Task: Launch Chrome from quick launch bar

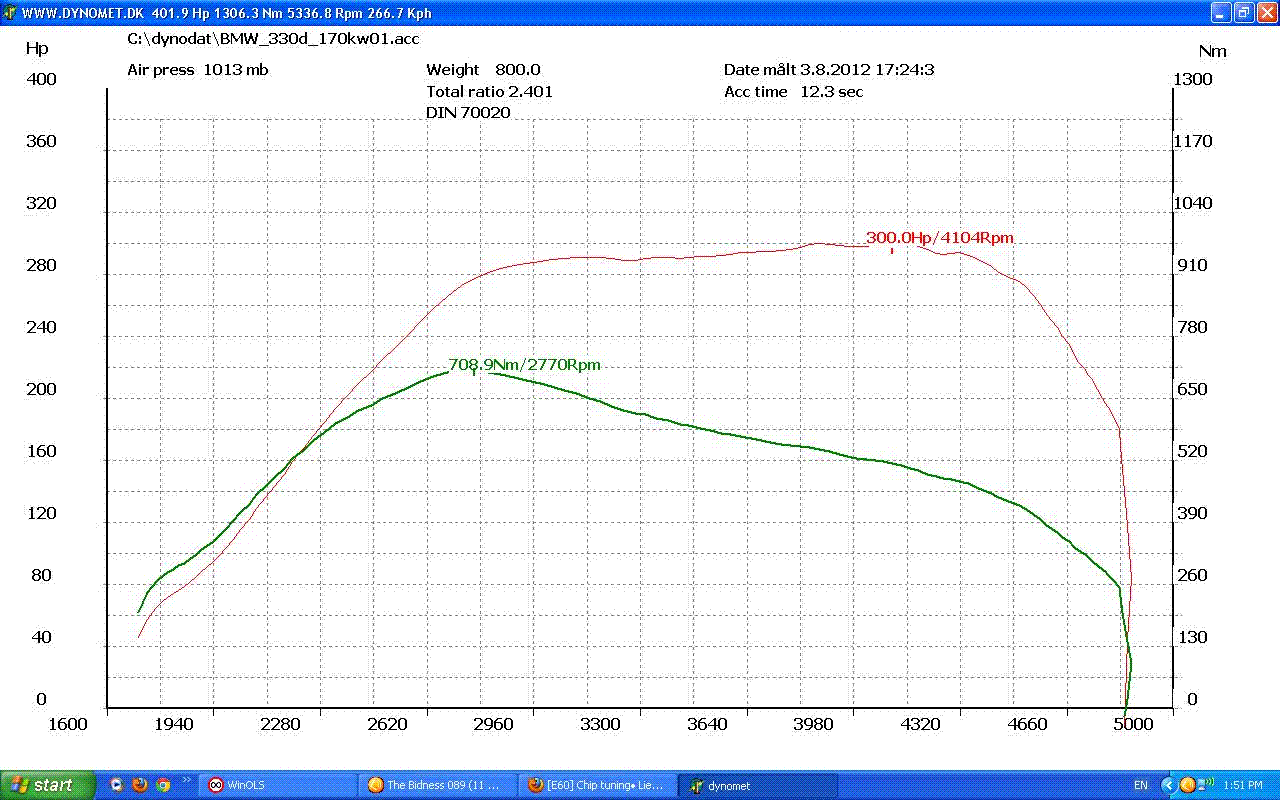Action: point(163,785)
